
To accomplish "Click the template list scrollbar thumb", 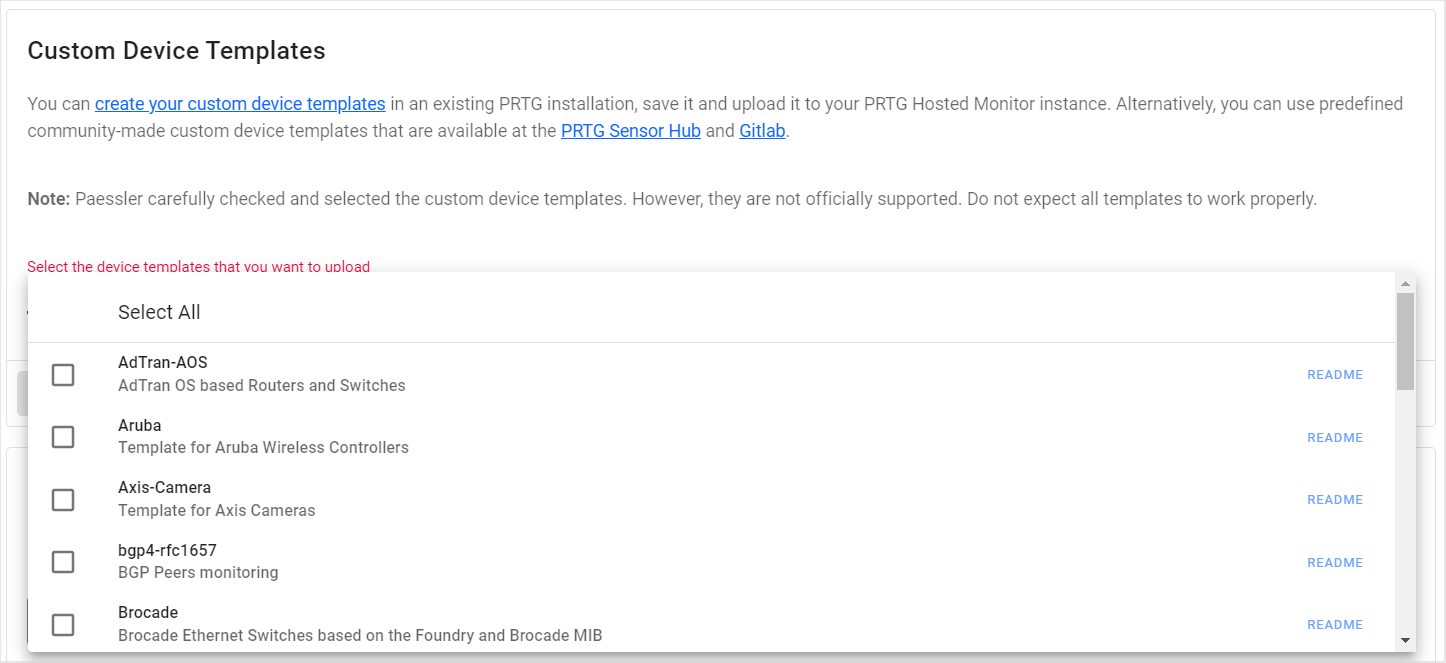I will pyautogui.click(x=1405, y=340).
